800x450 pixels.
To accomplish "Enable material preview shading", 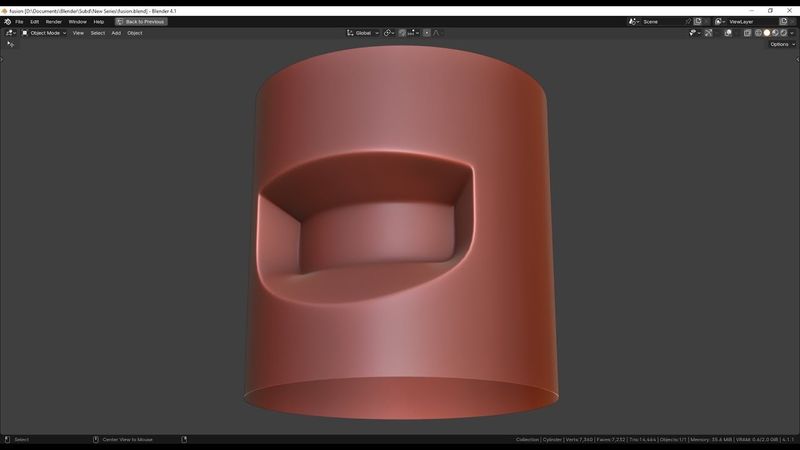I will [775, 33].
